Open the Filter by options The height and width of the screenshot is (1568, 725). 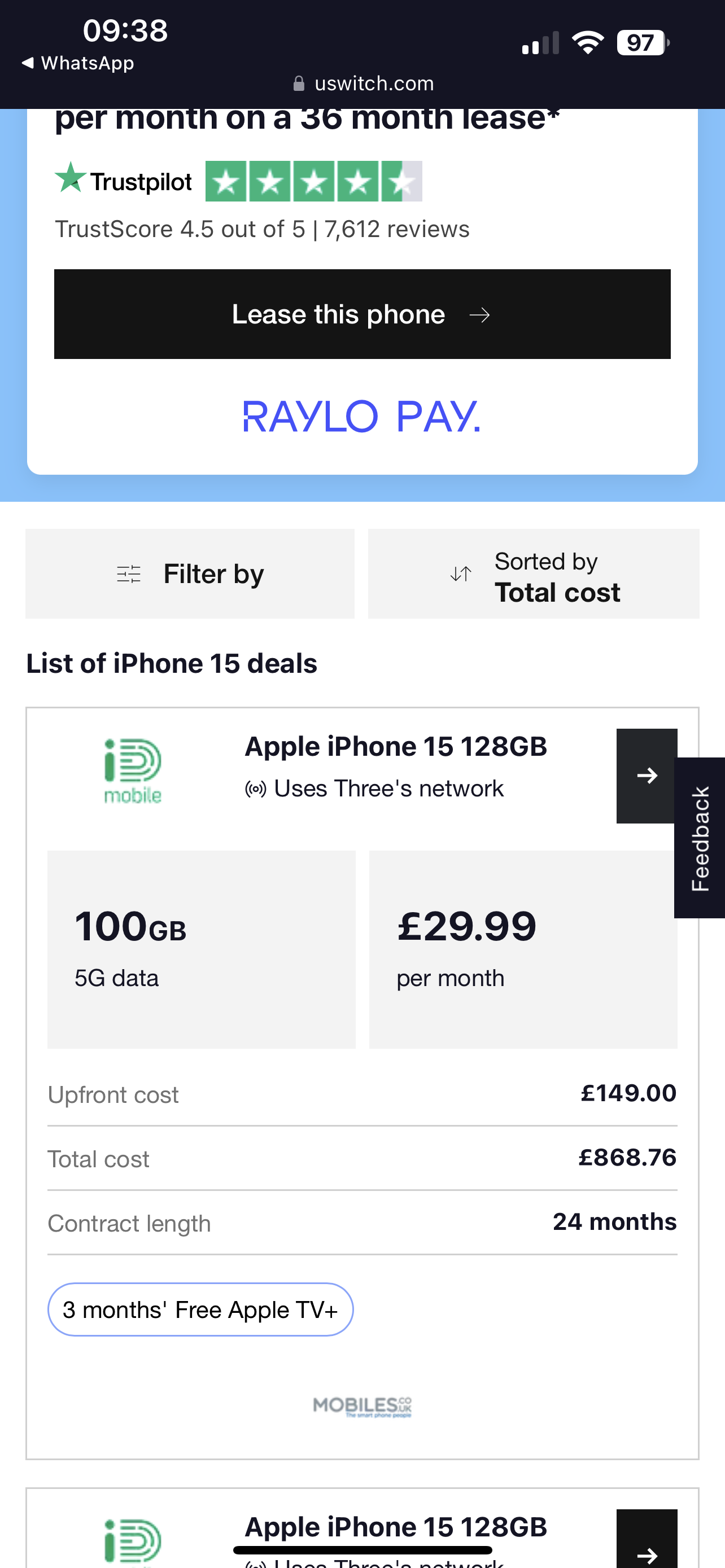click(190, 573)
